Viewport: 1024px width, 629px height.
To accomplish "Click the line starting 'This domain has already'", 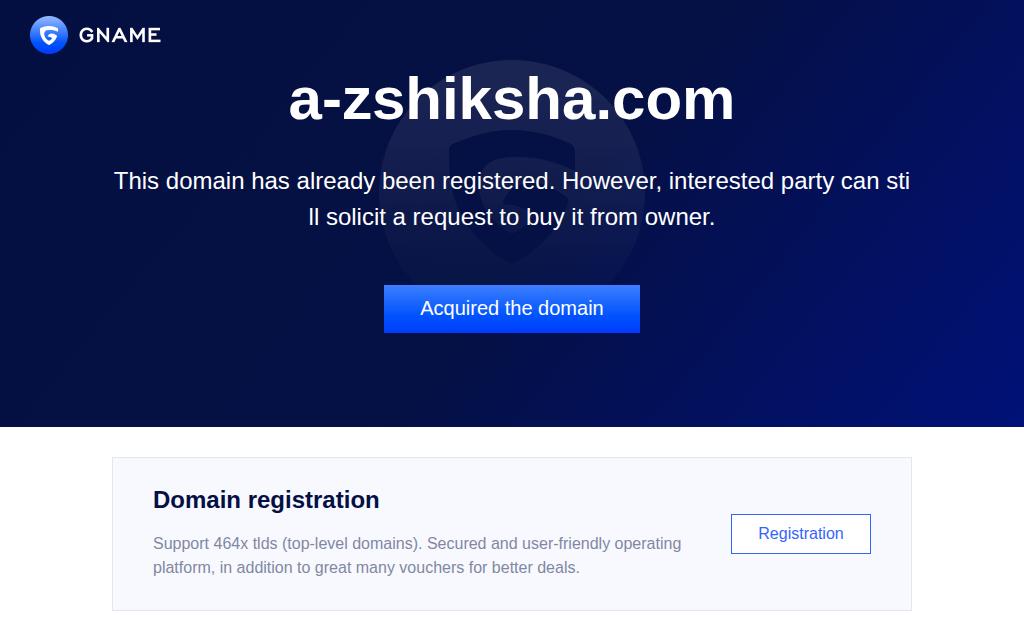I will tap(511, 181).
